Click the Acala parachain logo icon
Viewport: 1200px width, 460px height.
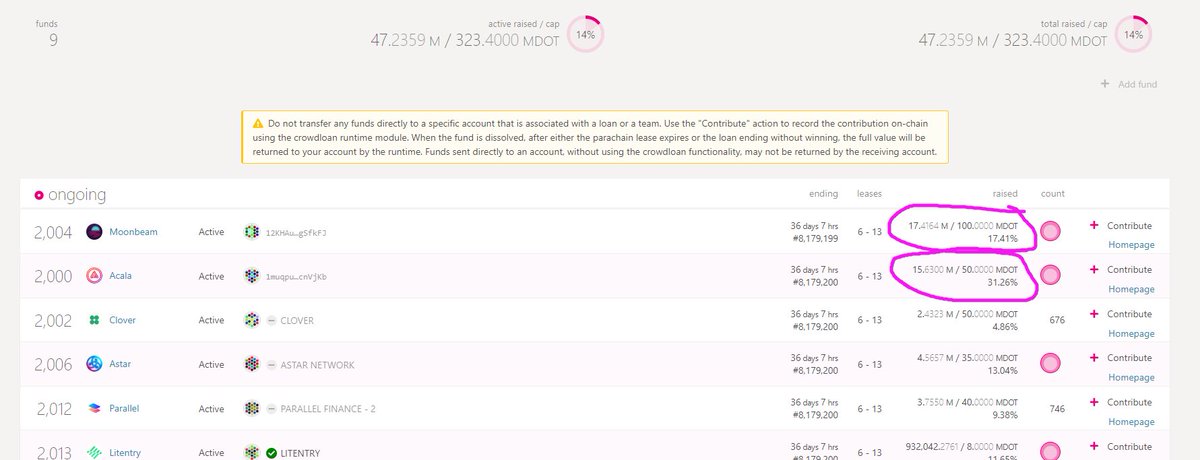point(95,276)
